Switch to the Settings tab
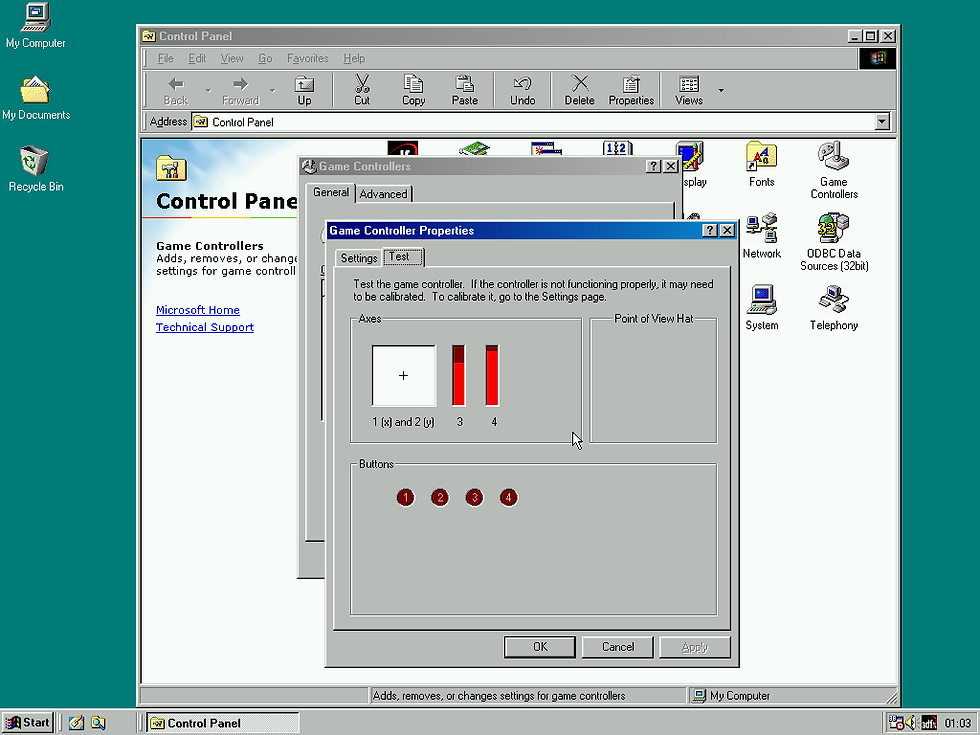The image size is (980, 735). 359,258
